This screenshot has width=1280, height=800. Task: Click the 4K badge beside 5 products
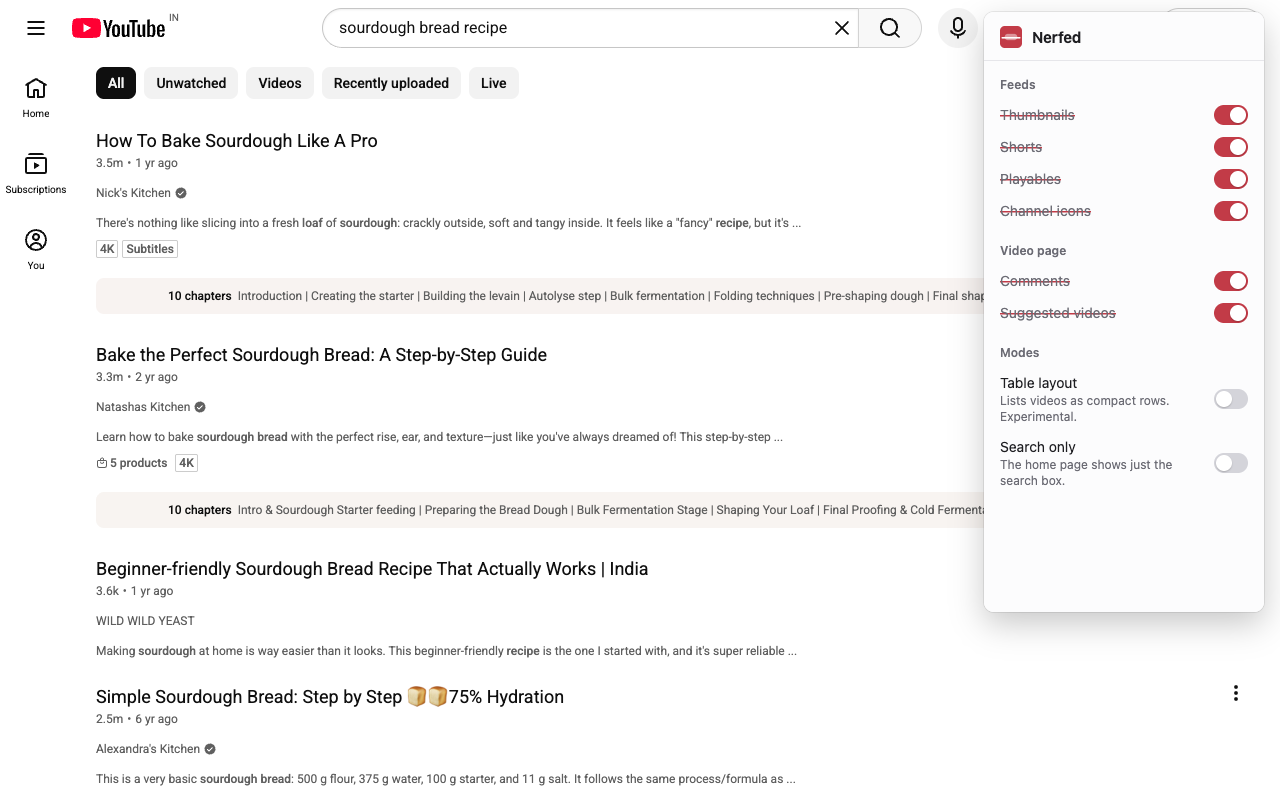pyautogui.click(x=186, y=463)
